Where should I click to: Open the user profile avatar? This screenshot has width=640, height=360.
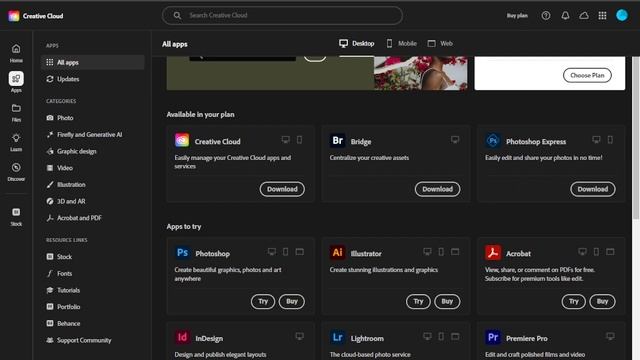pyautogui.click(x=622, y=16)
